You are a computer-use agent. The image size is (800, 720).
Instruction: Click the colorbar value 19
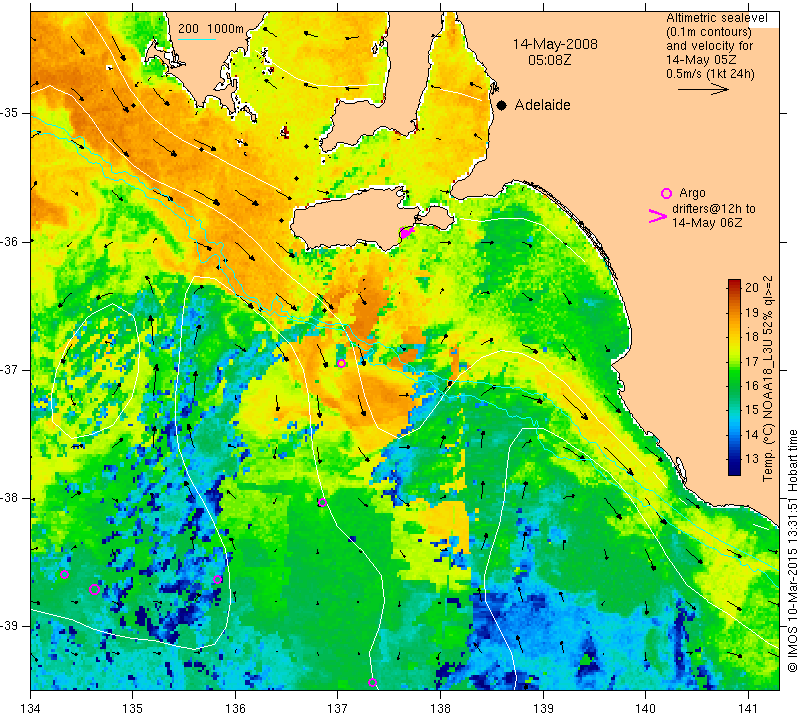tap(752, 312)
